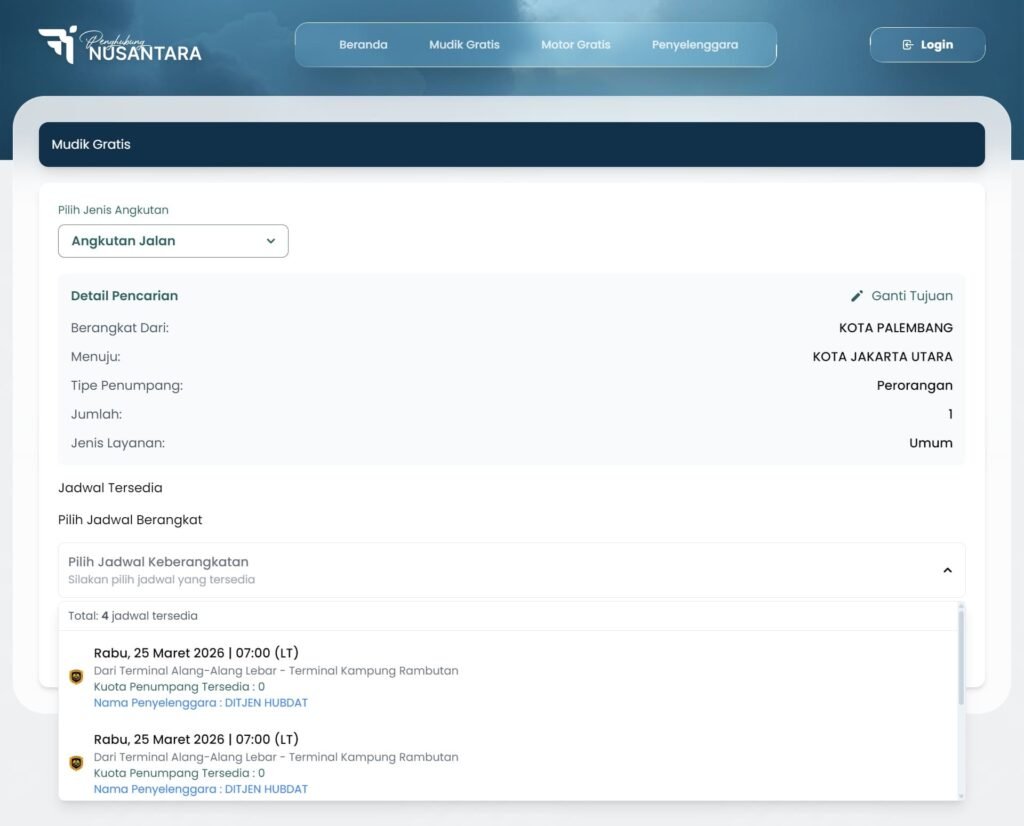Click the pencil icon next to Ganti Tujuan
The image size is (1024, 826).
(857, 296)
